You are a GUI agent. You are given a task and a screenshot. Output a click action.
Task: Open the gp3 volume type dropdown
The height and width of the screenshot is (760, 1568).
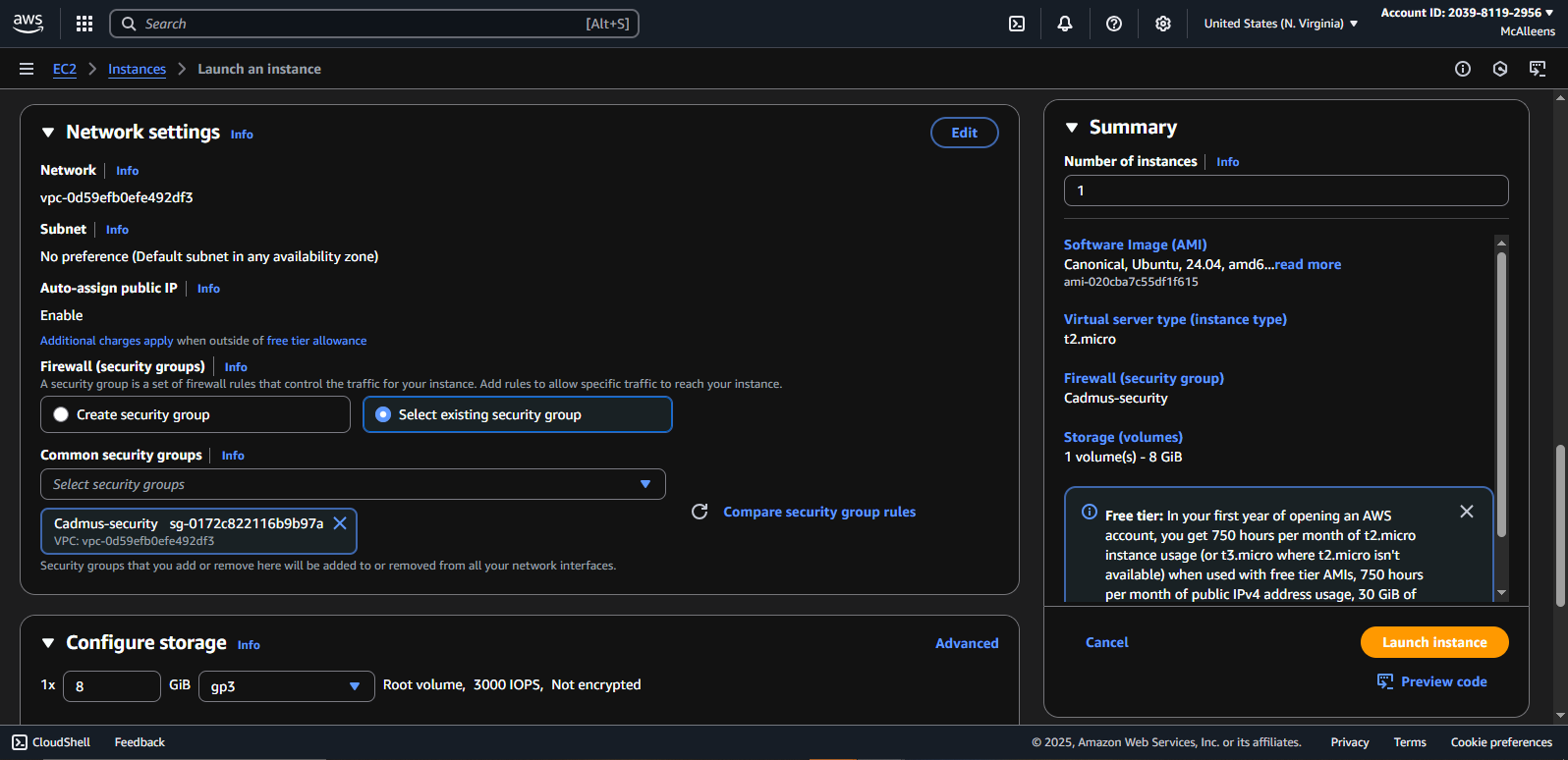287,686
